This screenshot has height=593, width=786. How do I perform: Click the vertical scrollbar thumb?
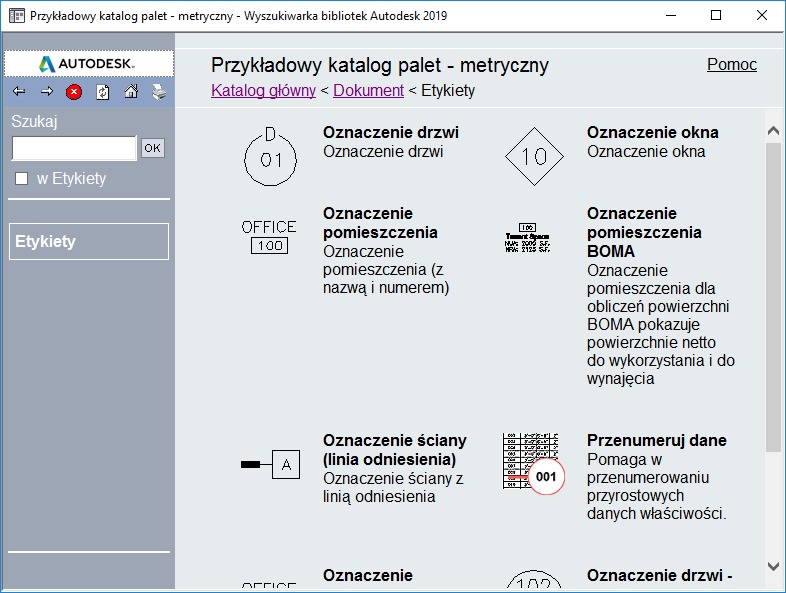point(773,297)
